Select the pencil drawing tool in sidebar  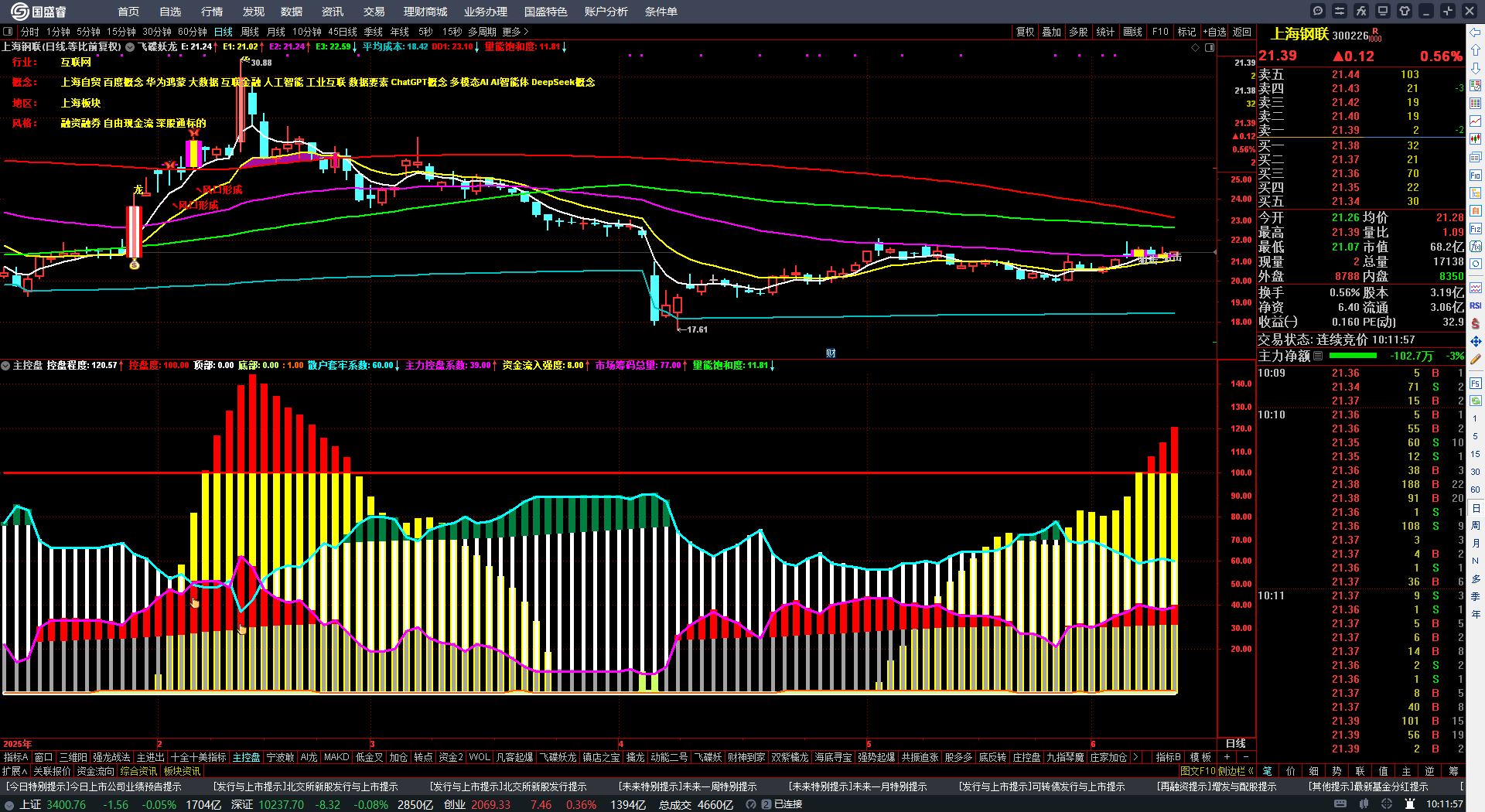[x=1476, y=360]
